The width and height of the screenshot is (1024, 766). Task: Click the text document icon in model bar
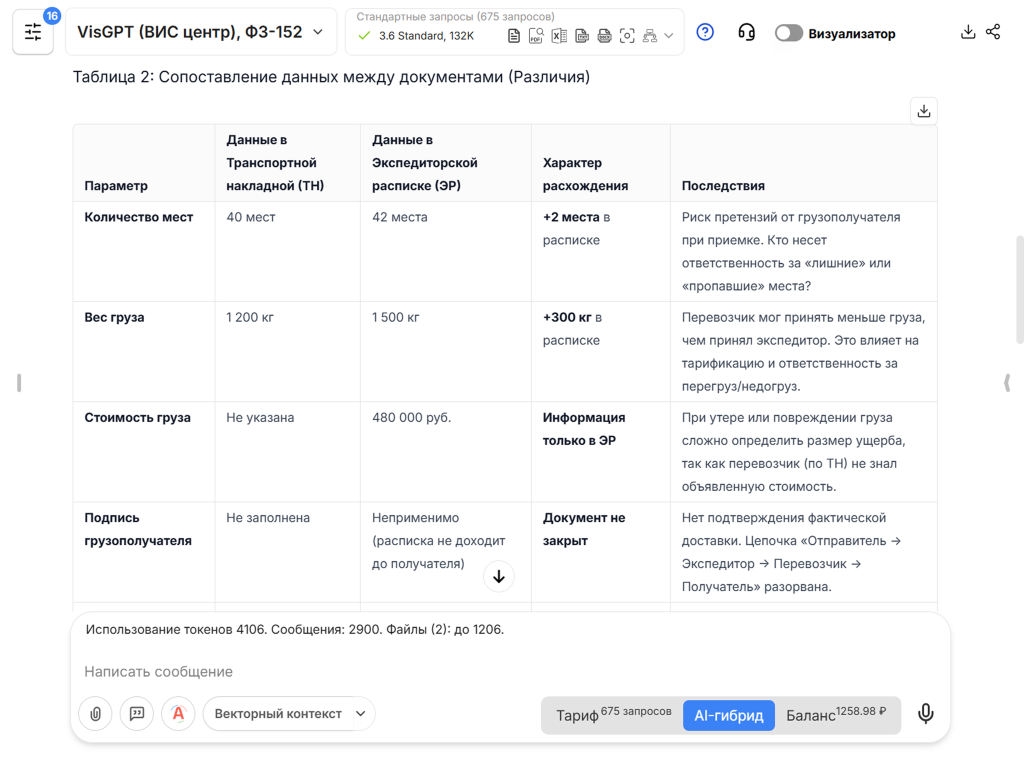pos(514,36)
